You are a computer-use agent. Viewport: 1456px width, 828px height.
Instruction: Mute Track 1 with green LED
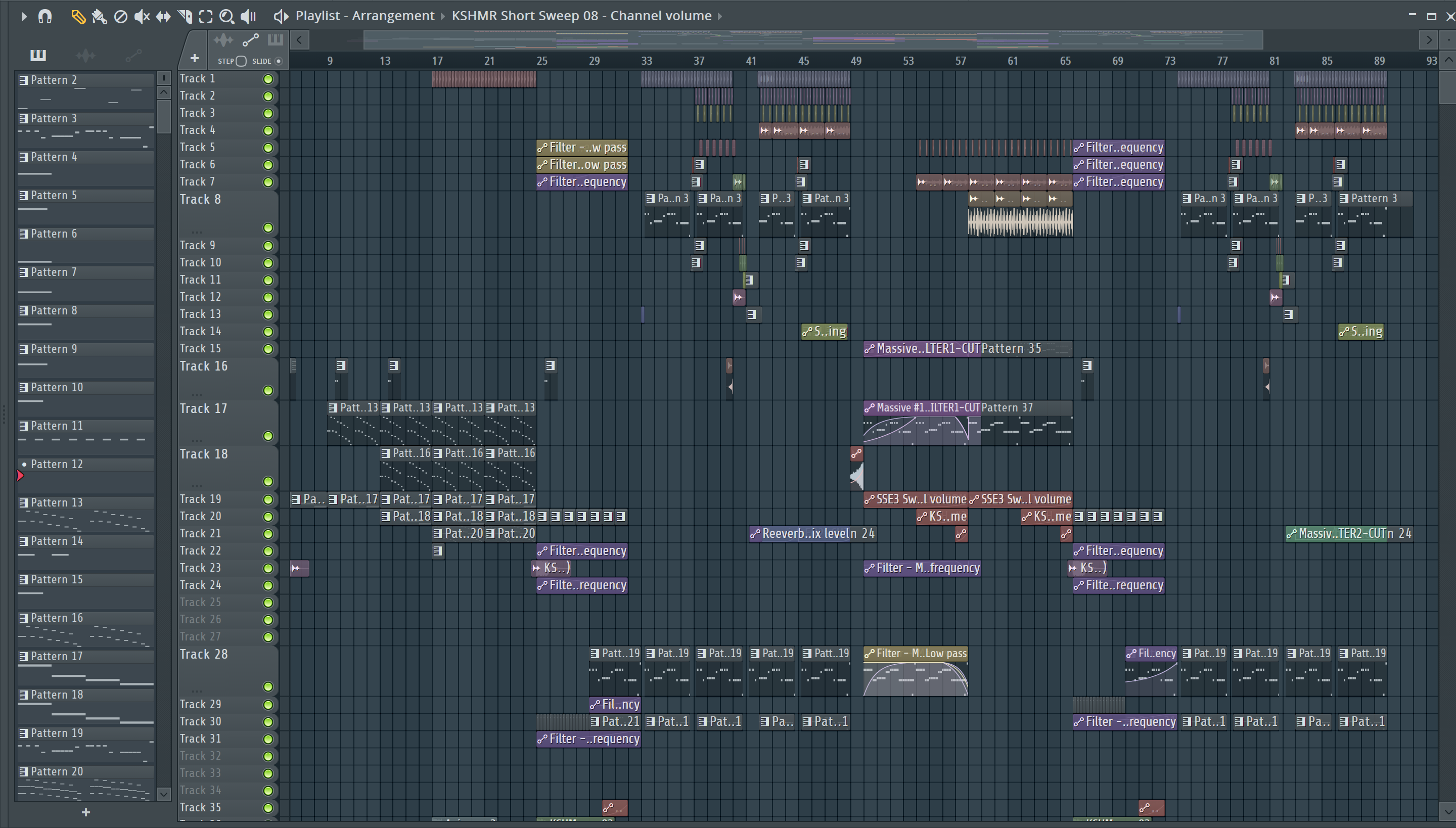[268, 80]
